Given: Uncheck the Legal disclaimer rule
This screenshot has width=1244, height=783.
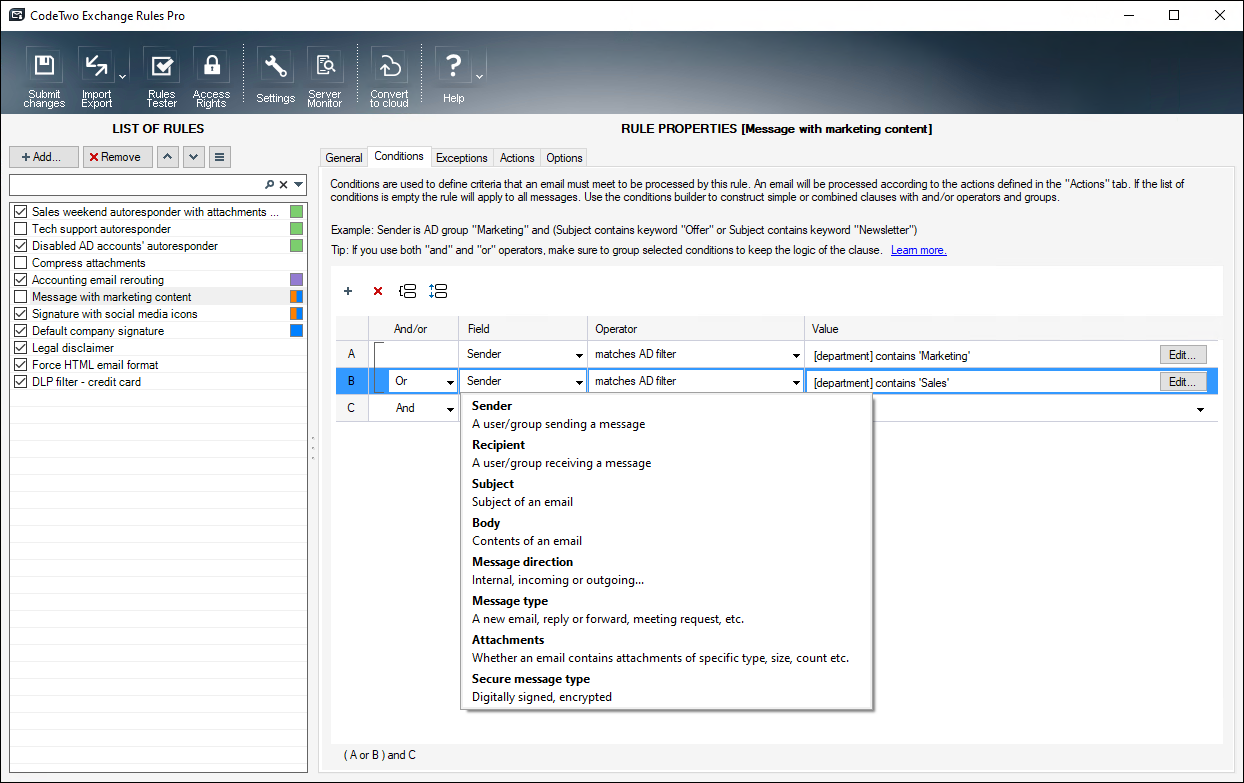Looking at the screenshot, I should point(20,348).
